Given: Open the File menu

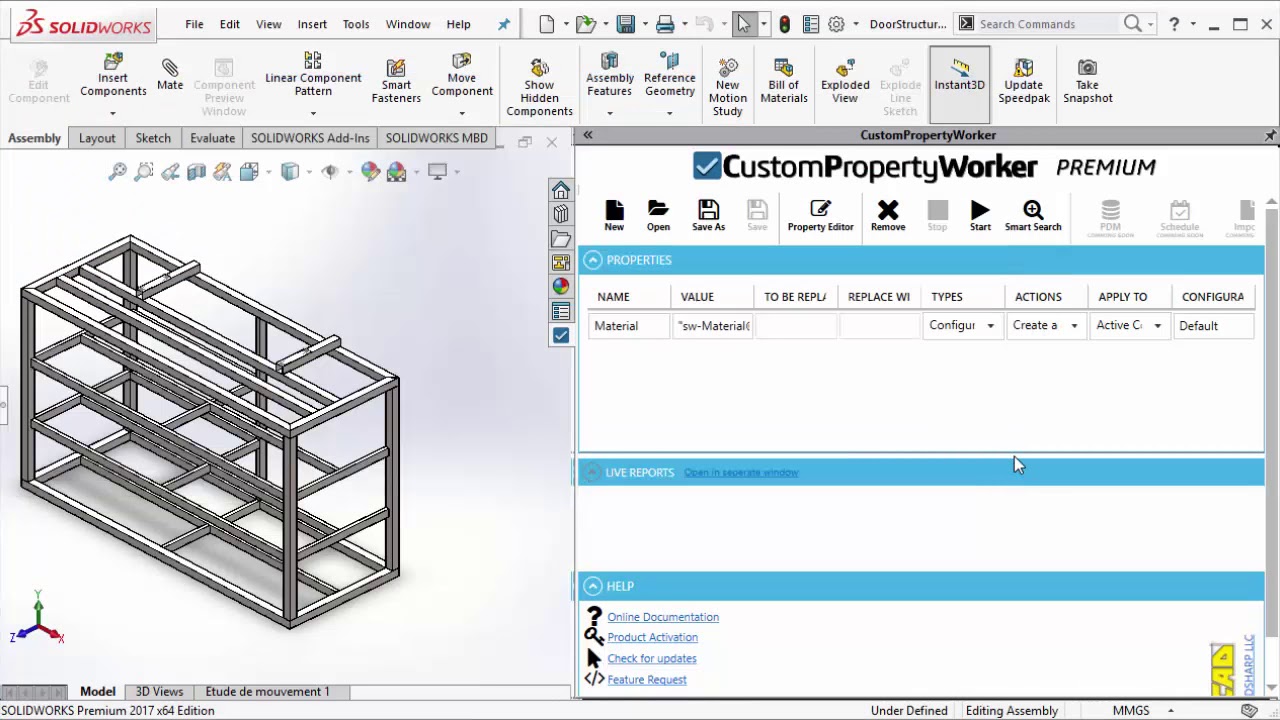Looking at the screenshot, I should point(194,24).
